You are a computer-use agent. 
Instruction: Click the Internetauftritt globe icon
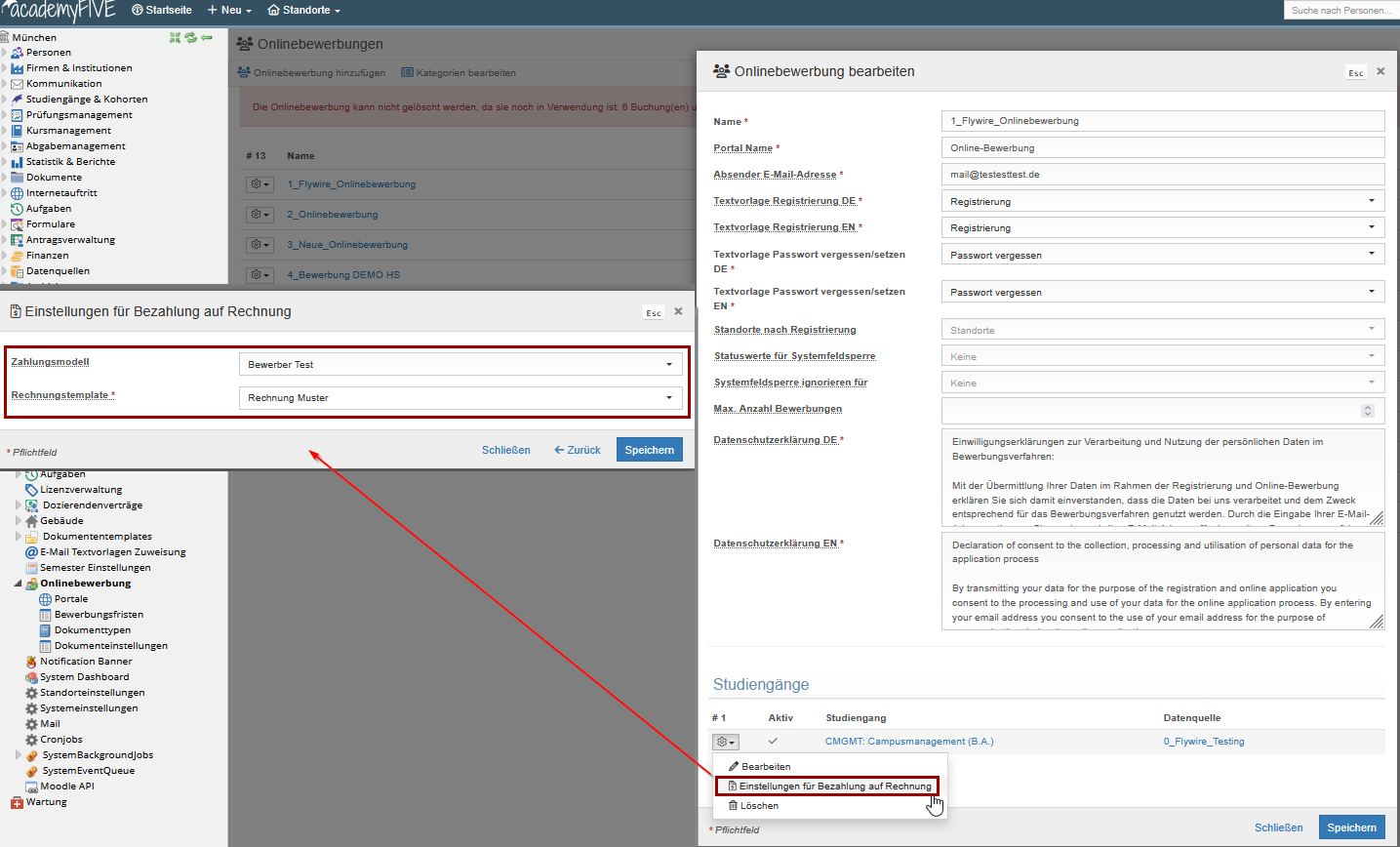pyautogui.click(x=17, y=193)
